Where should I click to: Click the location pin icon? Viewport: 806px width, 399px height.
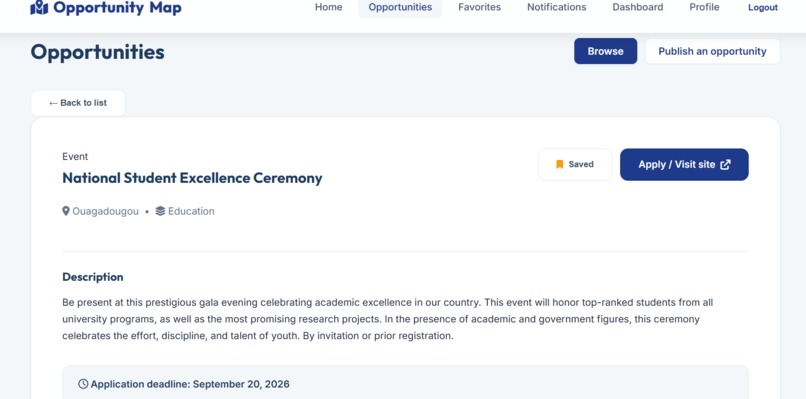(x=66, y=211)
